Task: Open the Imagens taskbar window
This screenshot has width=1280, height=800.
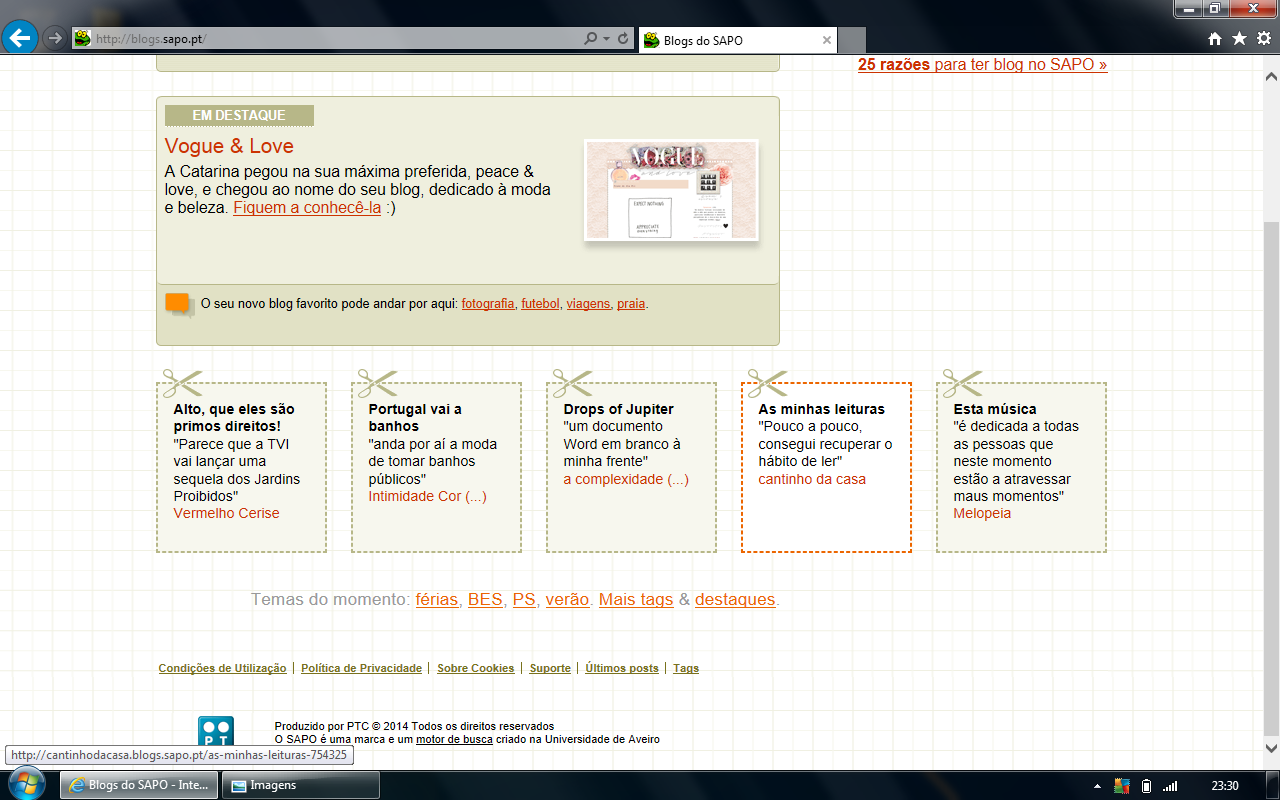Action: (300, 785)
